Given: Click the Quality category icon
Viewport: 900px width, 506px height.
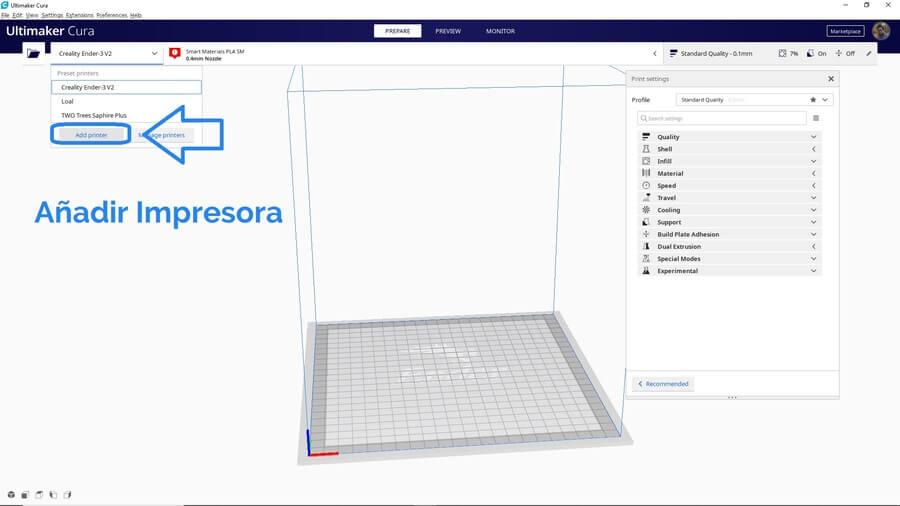Looking at the screenshot, I should [646, 137].
